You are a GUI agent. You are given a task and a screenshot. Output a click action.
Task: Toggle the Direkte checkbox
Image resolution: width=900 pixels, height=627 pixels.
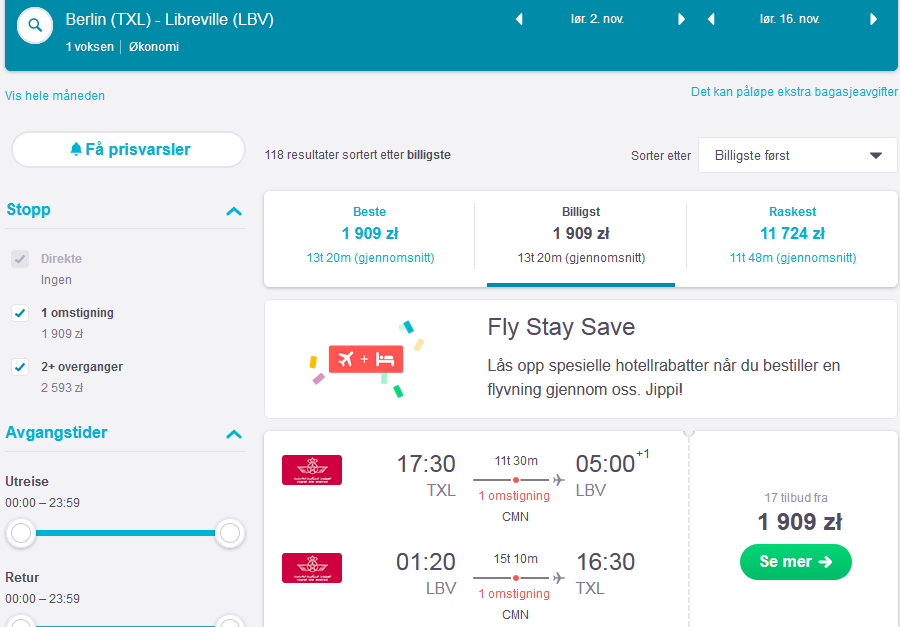click(x=20, y=259)
